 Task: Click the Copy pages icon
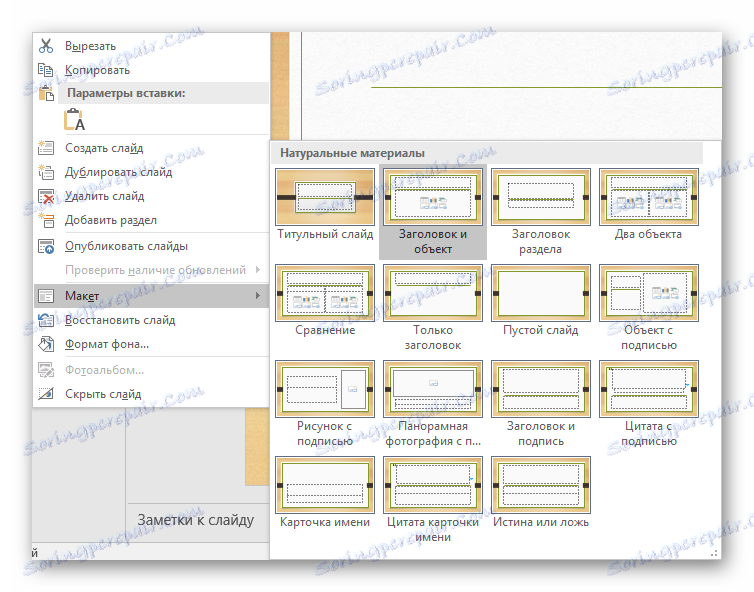click(46, 70)
